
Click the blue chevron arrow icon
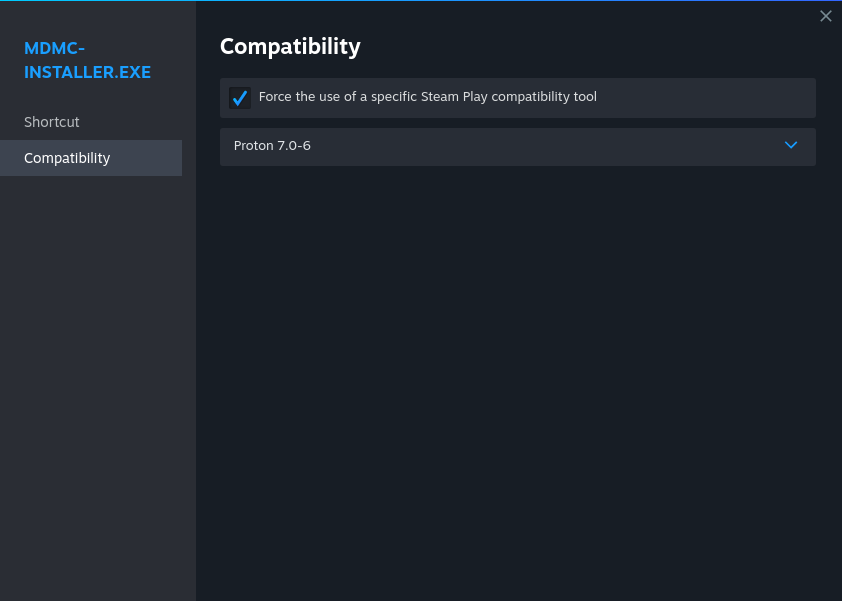point(791,145)
